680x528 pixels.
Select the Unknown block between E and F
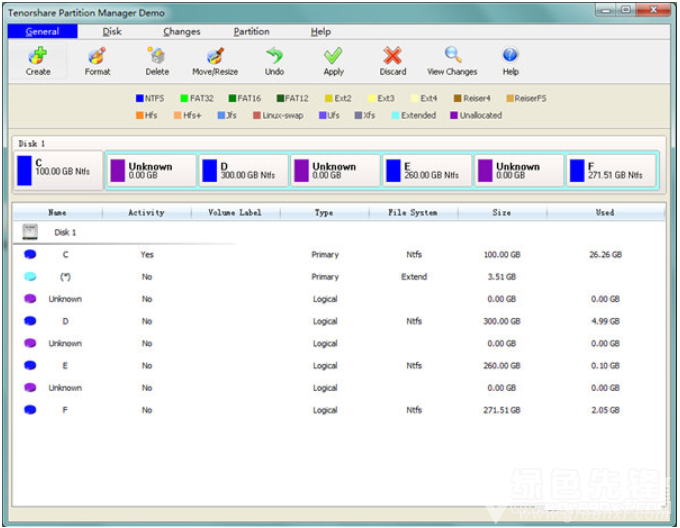tap(519, 171)
